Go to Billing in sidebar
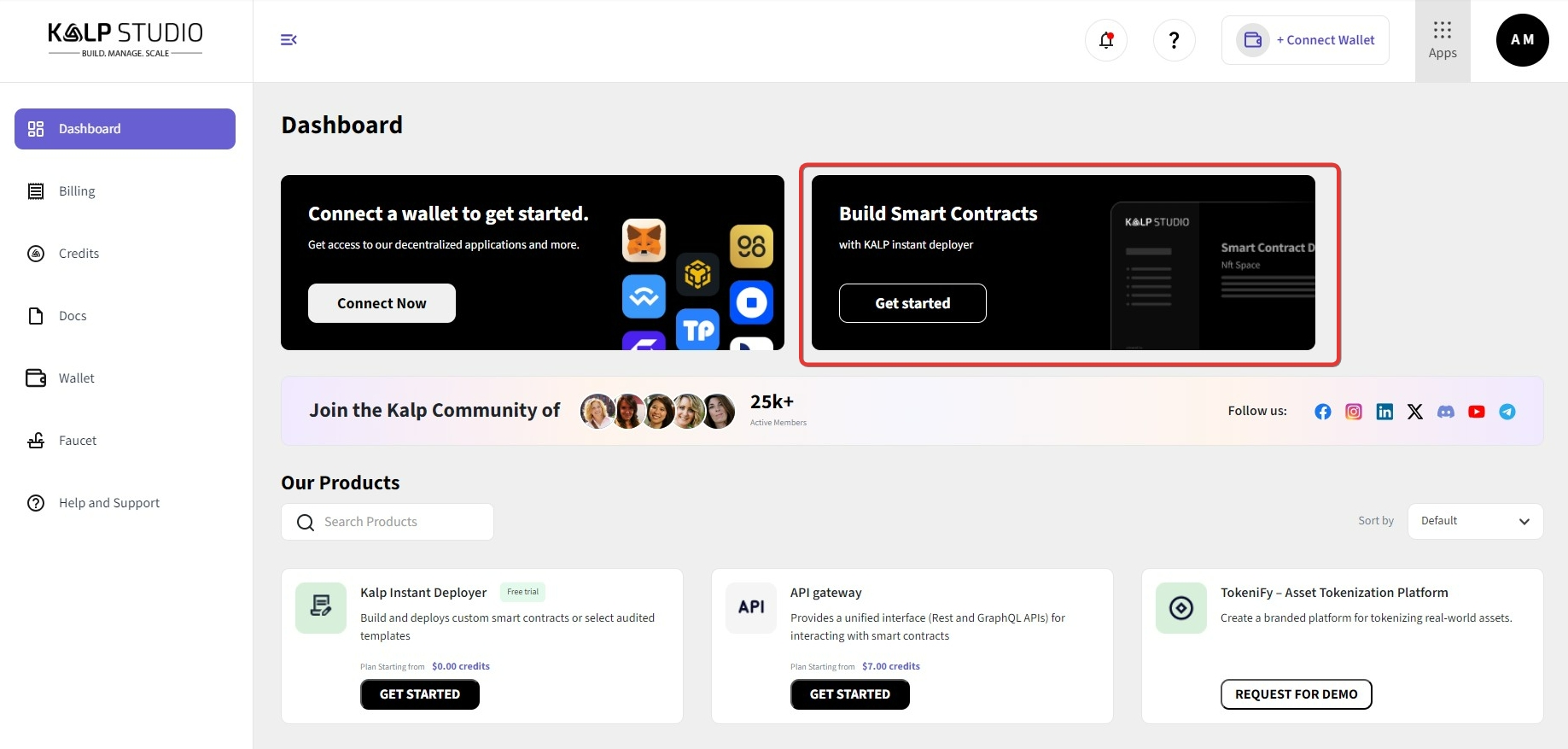 77,191
